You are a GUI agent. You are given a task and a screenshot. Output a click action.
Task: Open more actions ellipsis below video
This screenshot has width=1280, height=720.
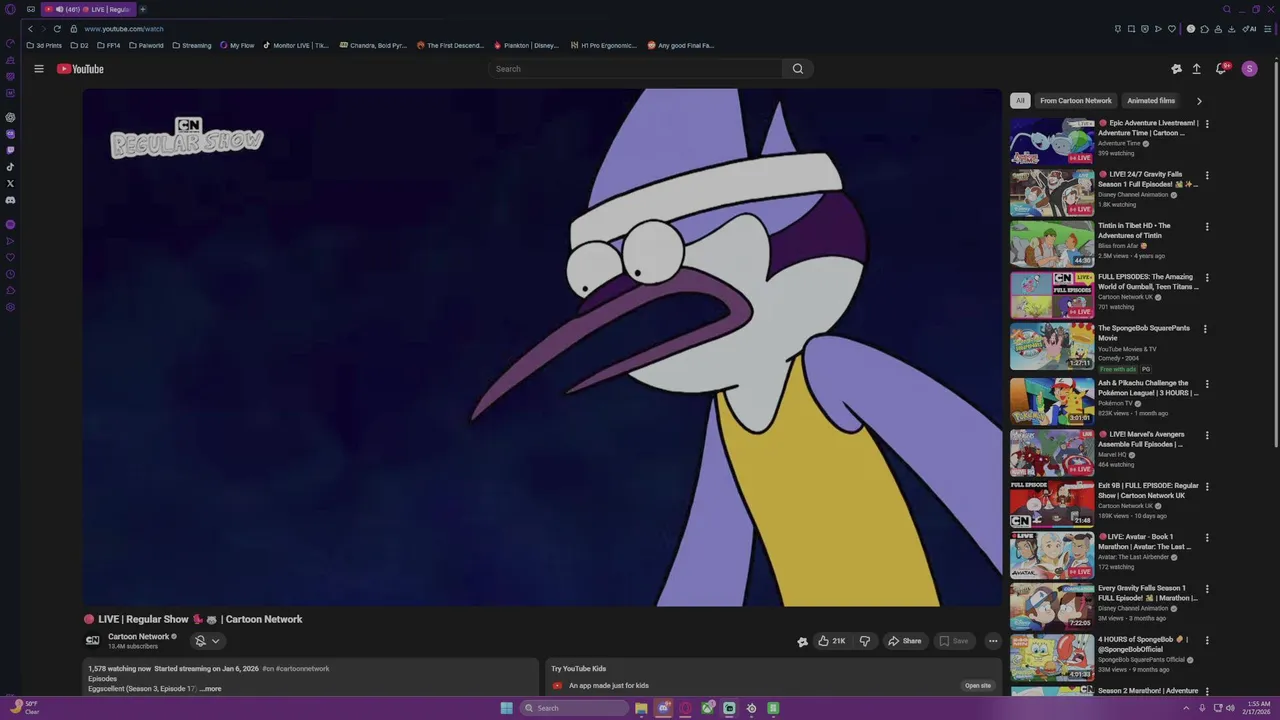(993, 641)
